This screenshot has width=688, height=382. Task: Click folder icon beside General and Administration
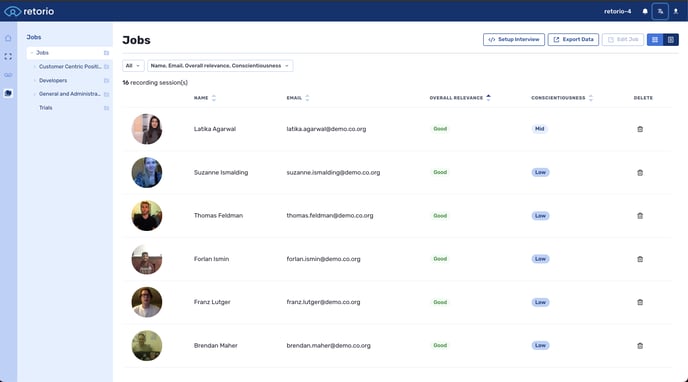106,94
